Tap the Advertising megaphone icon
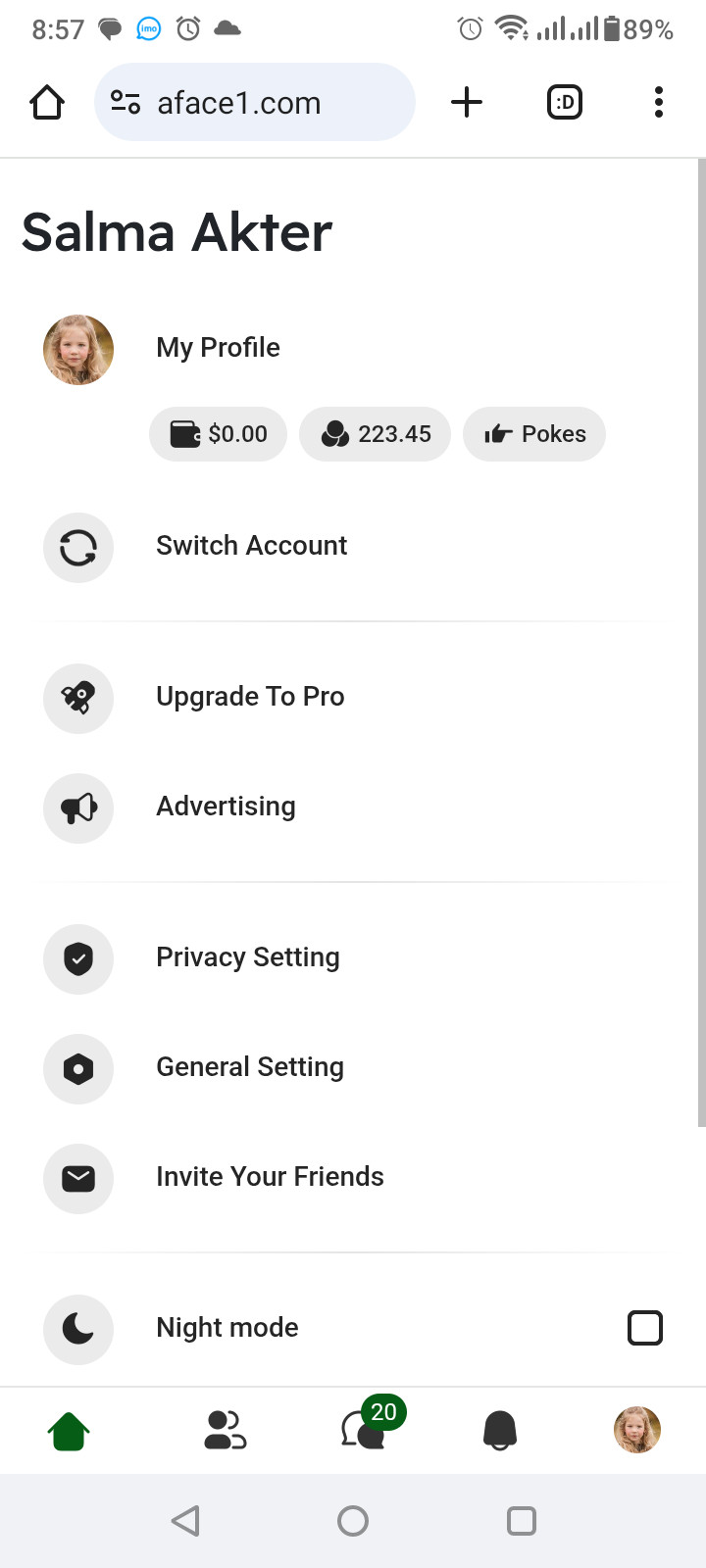The image size is (706, 1568). pos(78,808)
